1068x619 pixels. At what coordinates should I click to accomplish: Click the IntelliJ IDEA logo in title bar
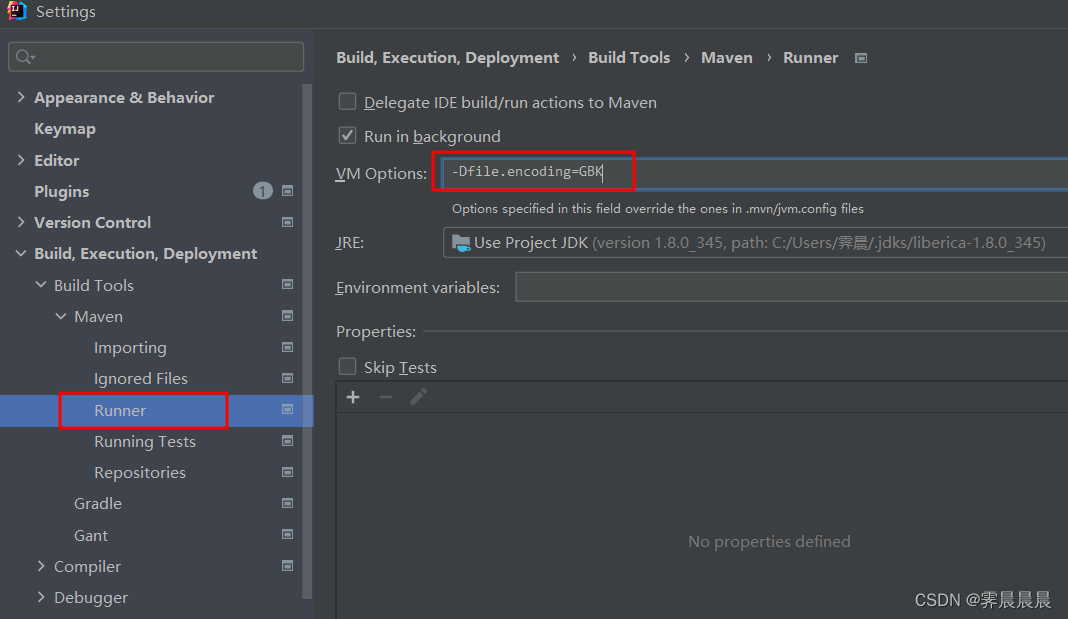click(16, 11)
